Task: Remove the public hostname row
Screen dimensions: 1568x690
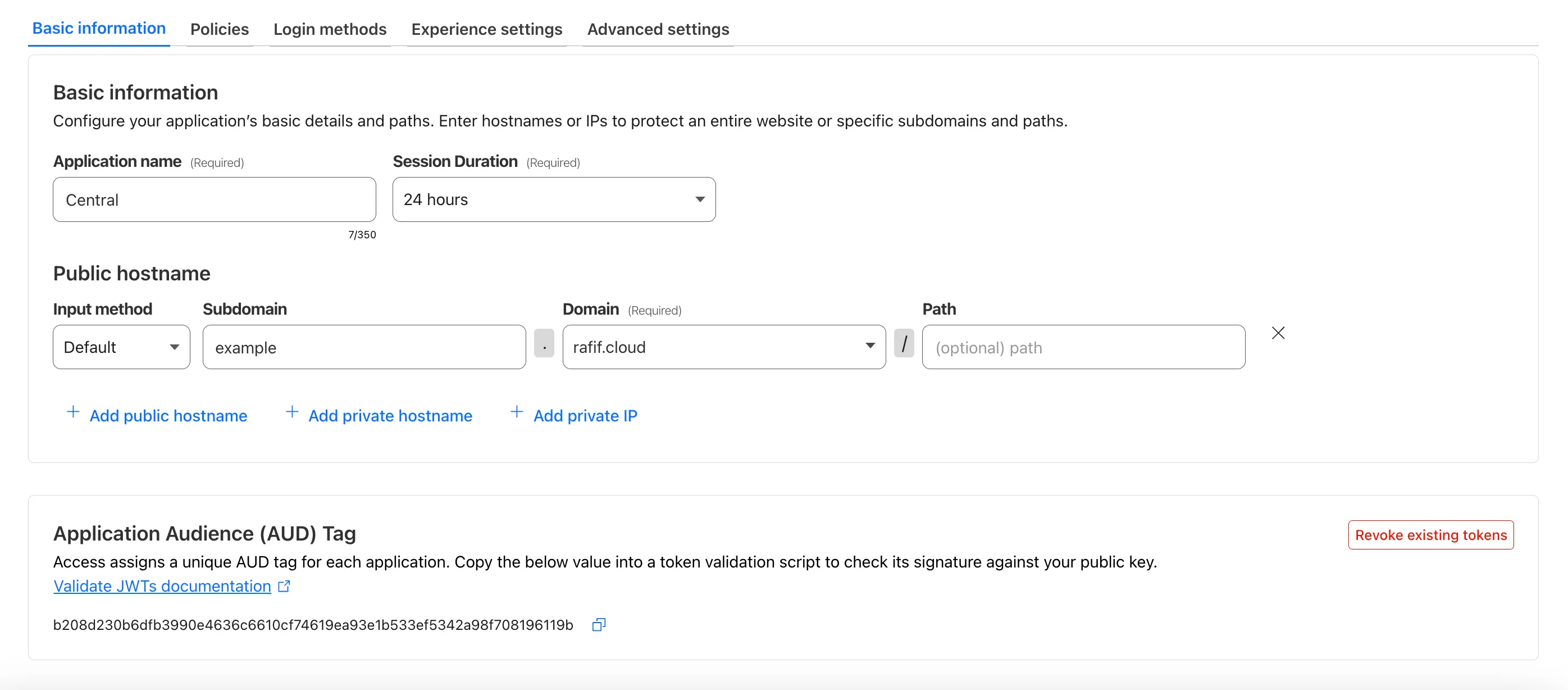Action: point(1278,333)
